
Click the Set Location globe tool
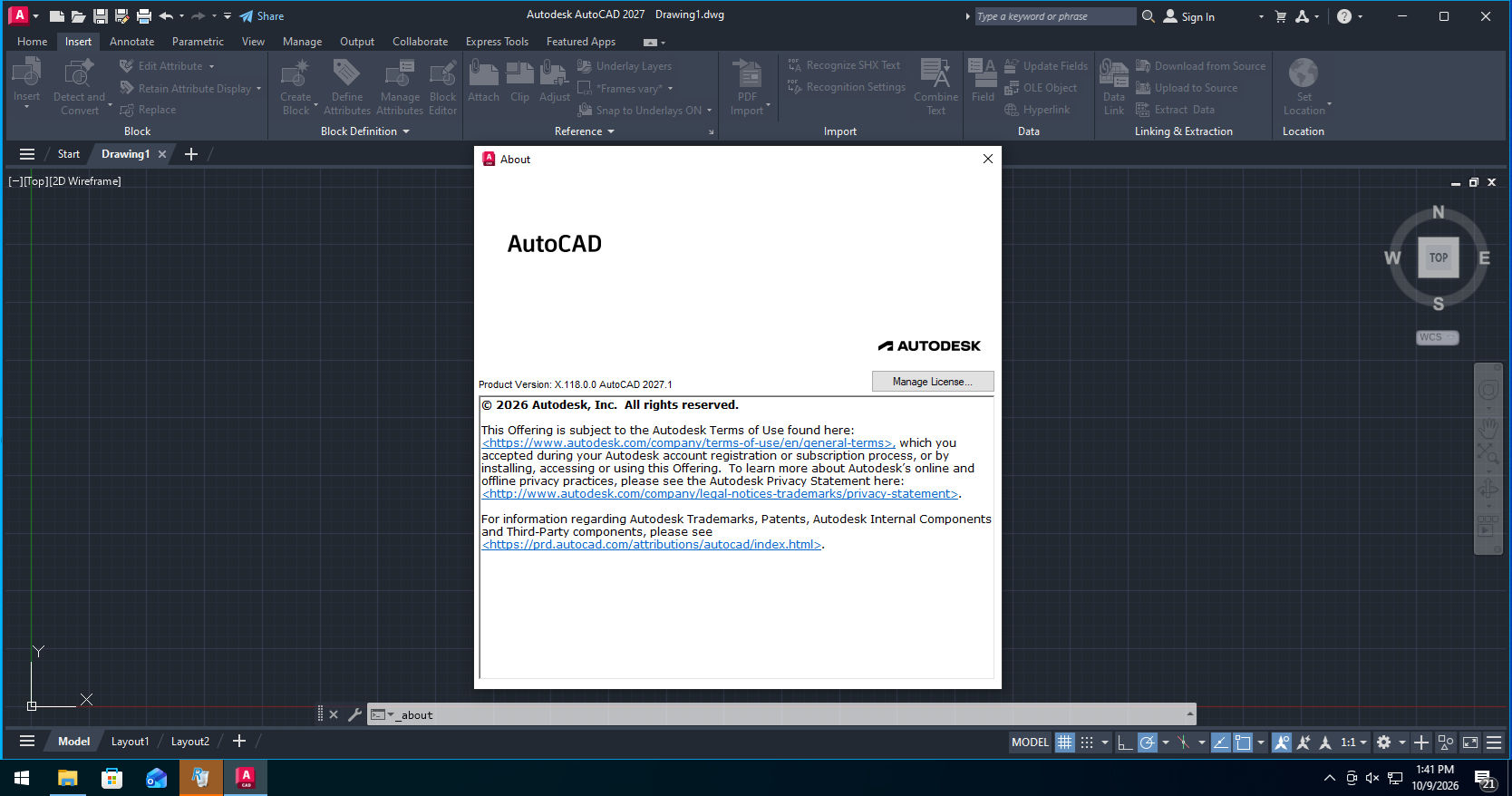point(1304,87)
